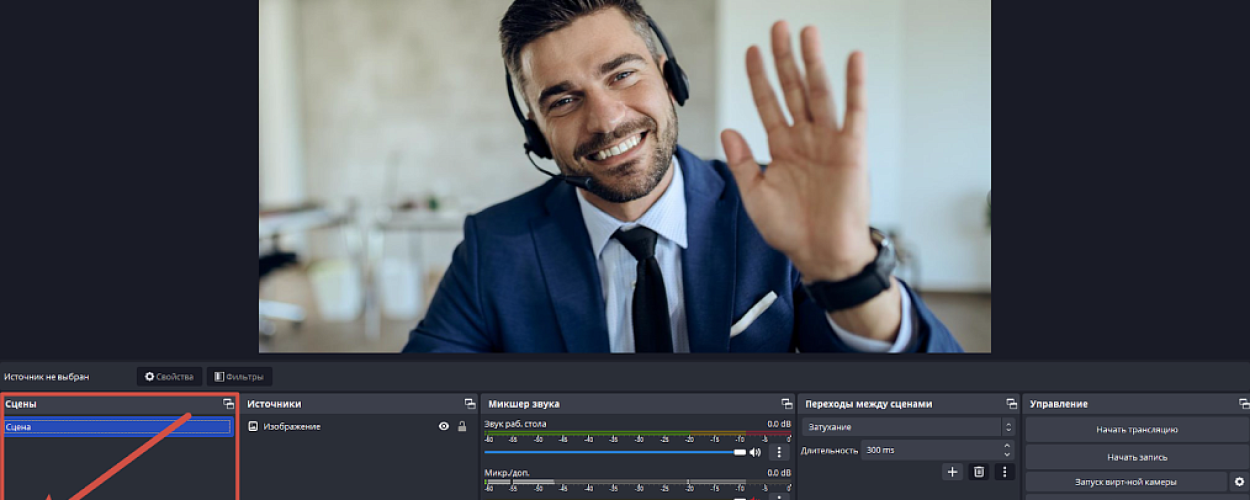Viewport: 1250px width, 500px height.
Task: Open the Затухание transition dropdown
Action: (x=908, y=427)
